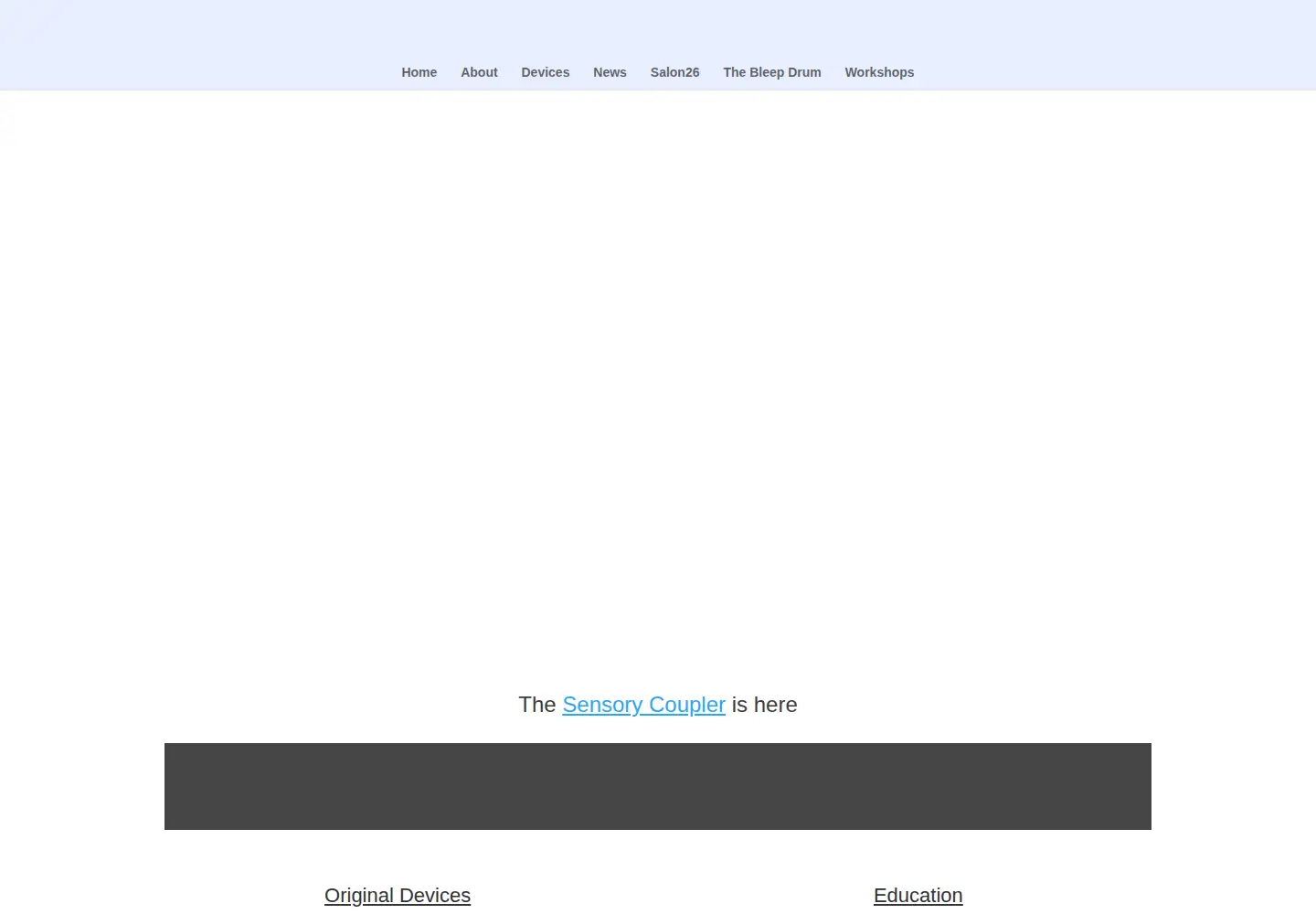Open the Home menu item
Viewport: 1316px width, 914px height.
tap(419, 72)
